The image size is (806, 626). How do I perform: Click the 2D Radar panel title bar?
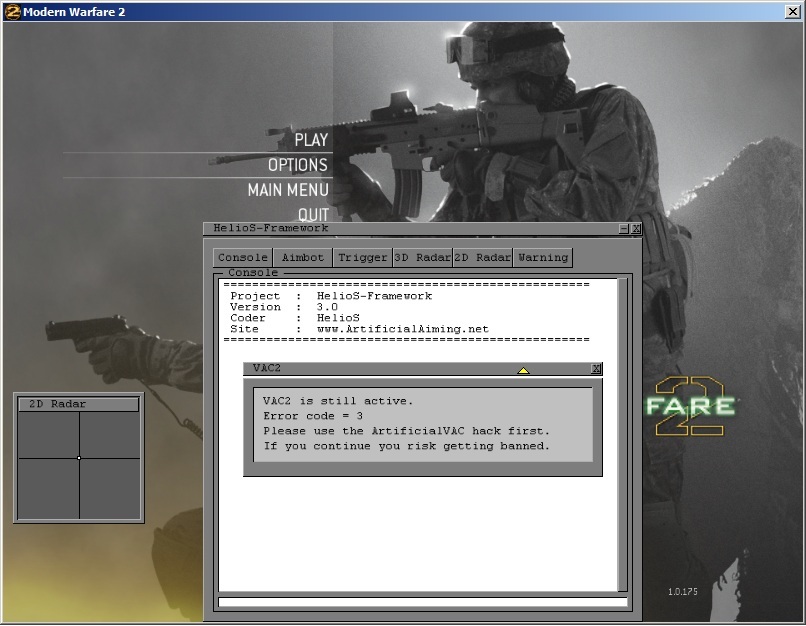[79, 404]
